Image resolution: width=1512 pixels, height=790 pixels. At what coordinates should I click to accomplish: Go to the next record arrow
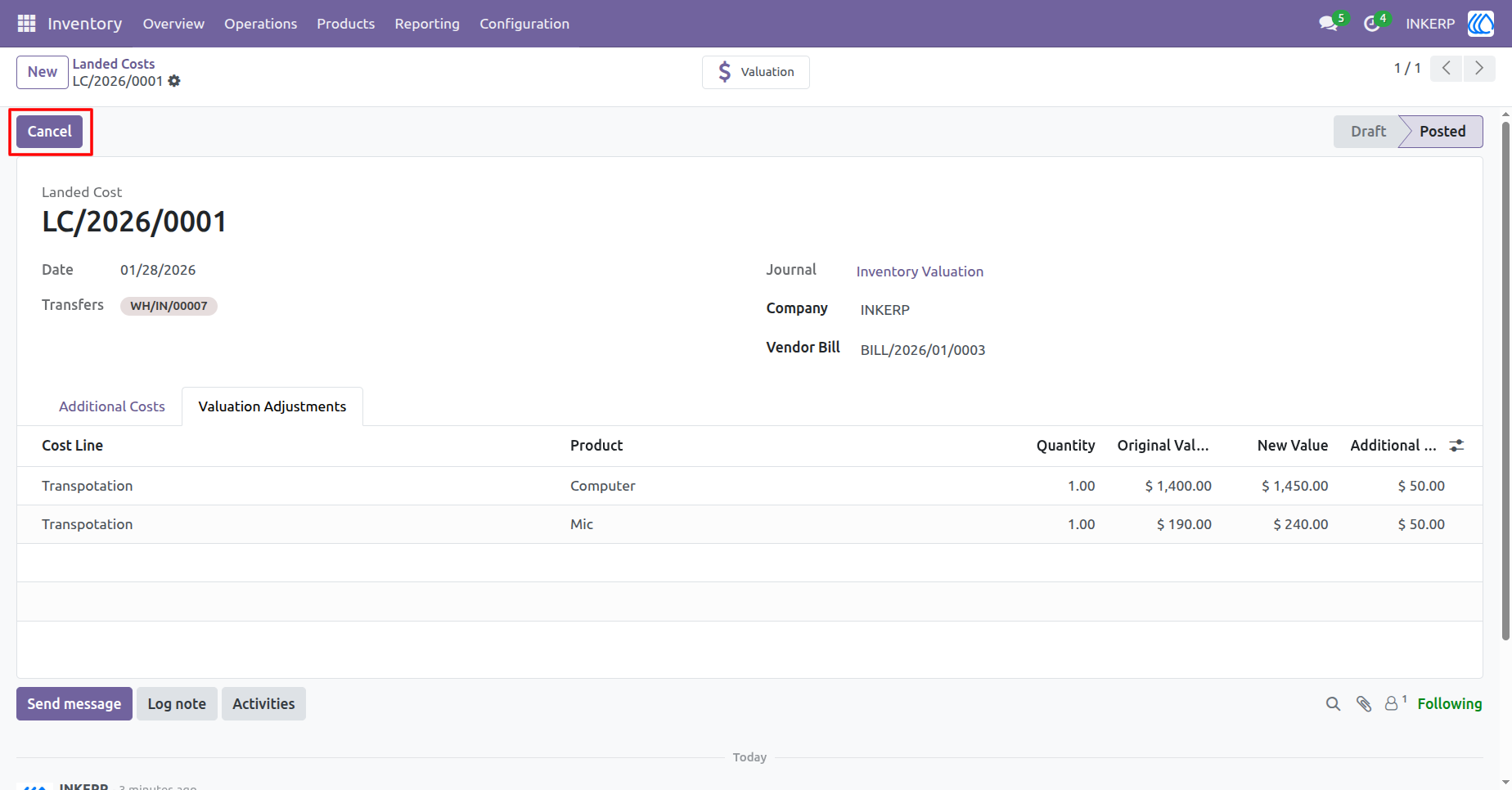(1479, 69)
